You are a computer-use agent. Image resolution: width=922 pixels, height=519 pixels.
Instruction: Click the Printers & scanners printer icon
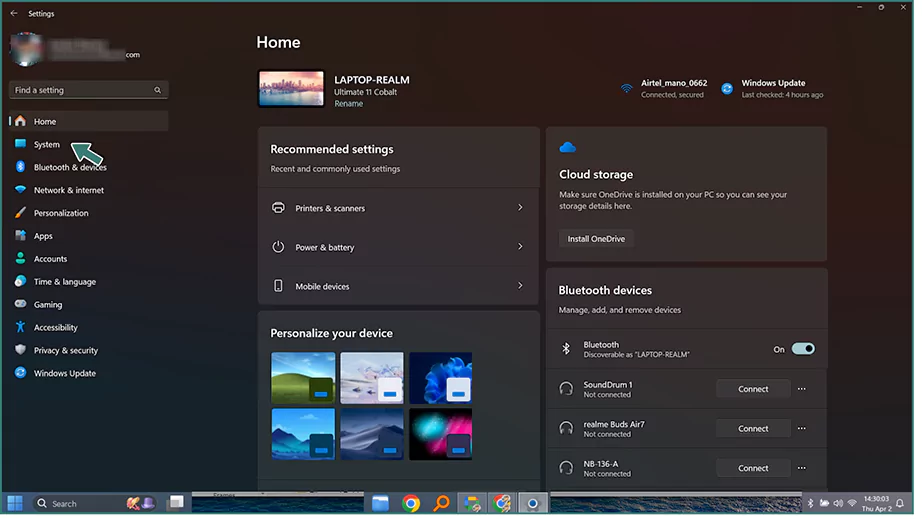click(280, 209)
